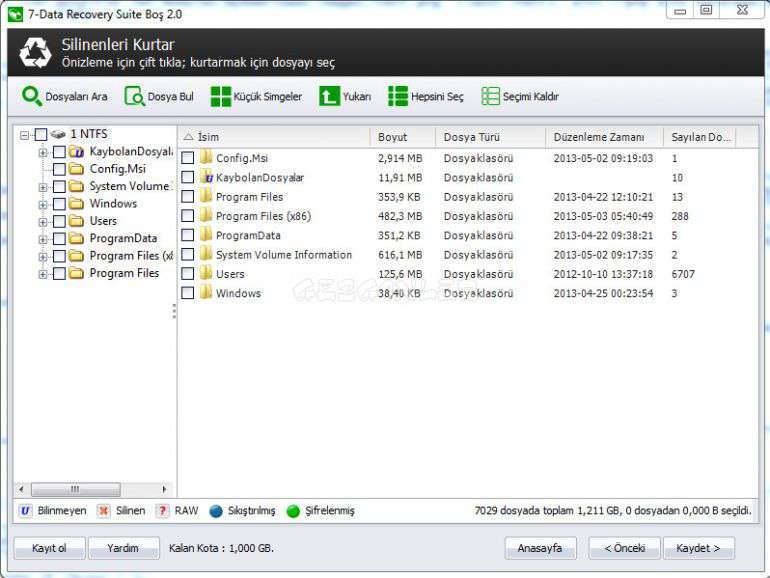Expand Users node in the tree
The height and width of the screenshot is (578, 770).
43,222
